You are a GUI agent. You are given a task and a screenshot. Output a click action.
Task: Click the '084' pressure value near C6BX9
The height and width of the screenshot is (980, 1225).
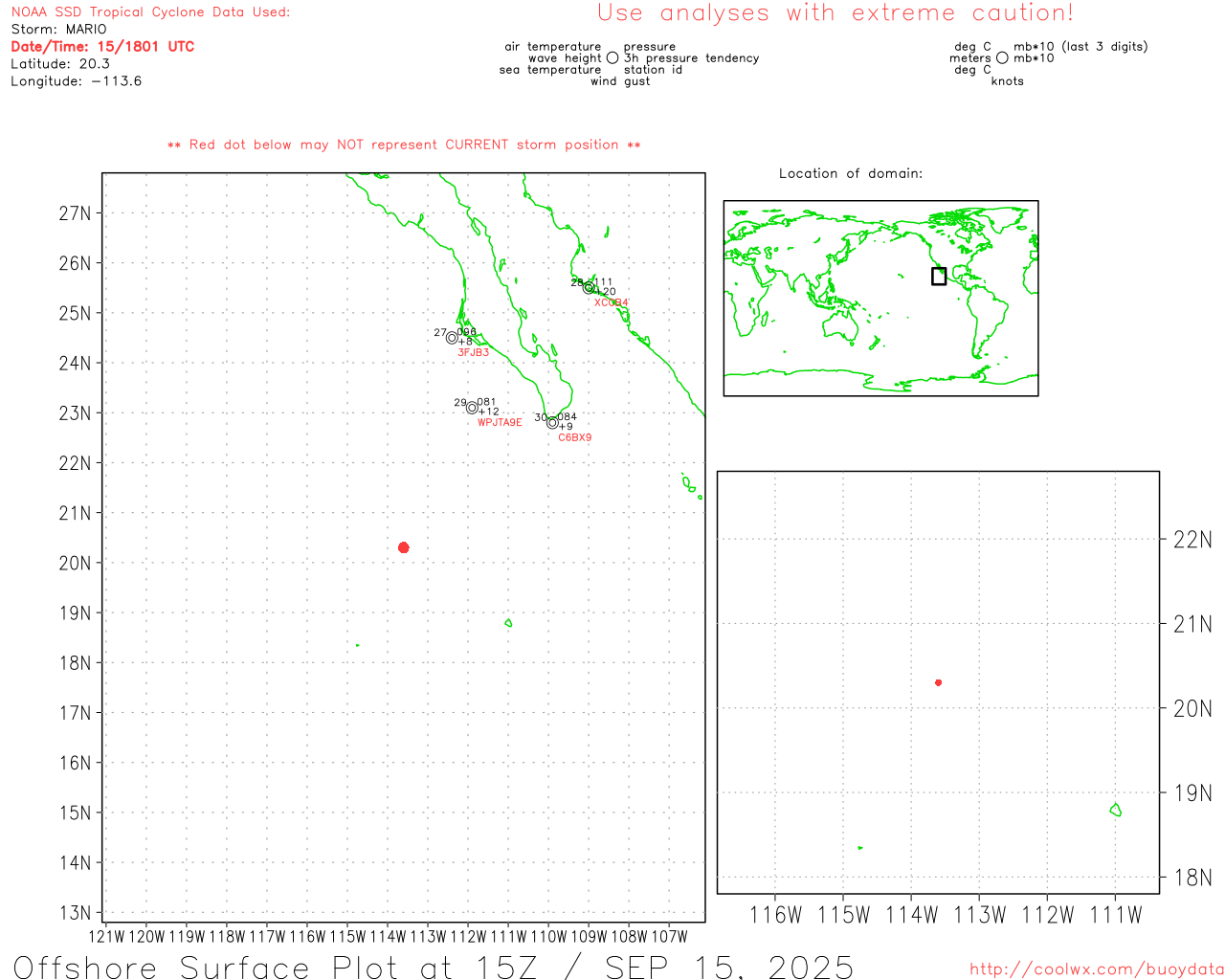pyautogui.click(x=567, y=416)
